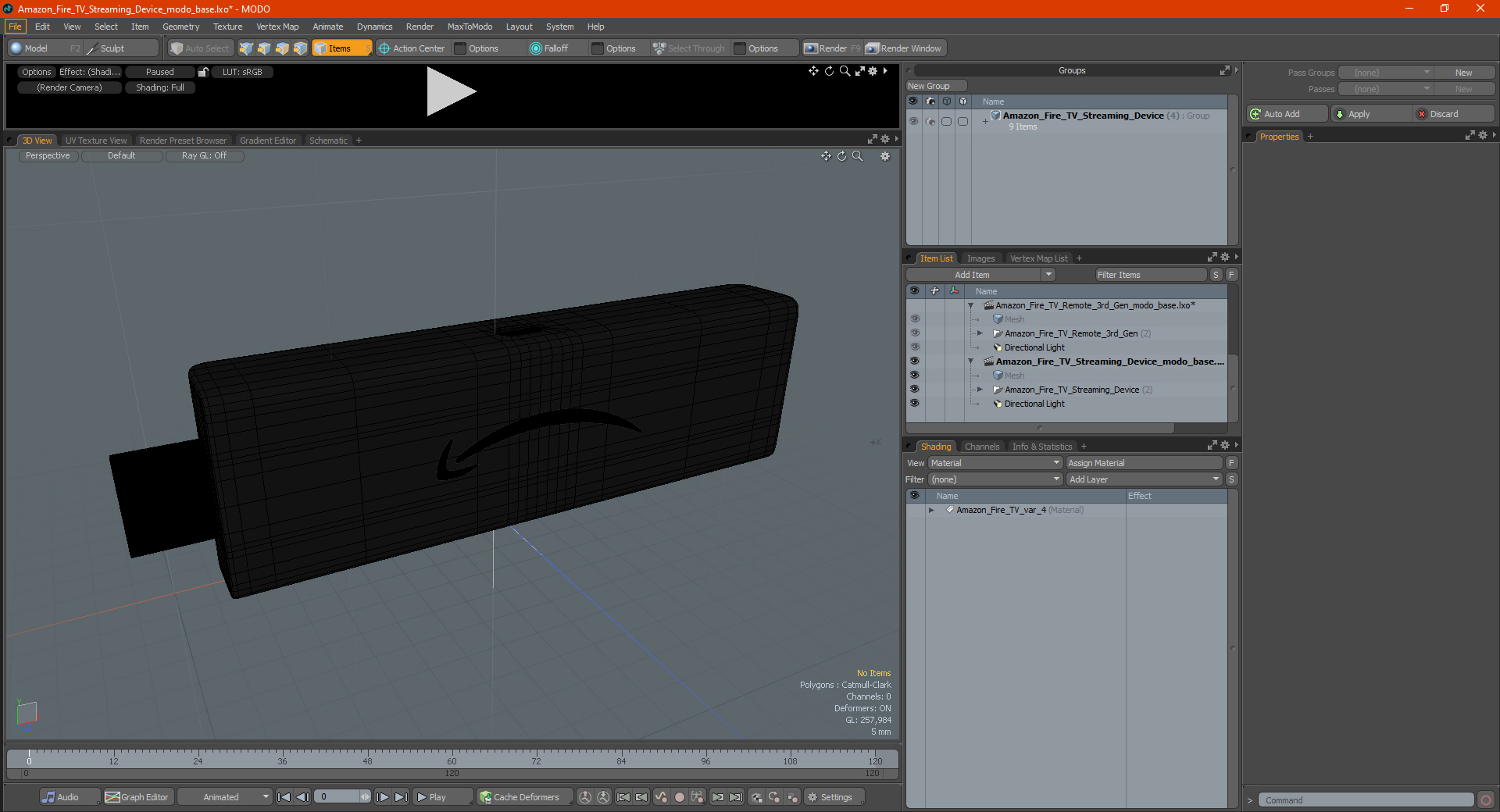1500x812 pixels.
Task: Click the Action Center tool
Action: click(x=412, y=48)
